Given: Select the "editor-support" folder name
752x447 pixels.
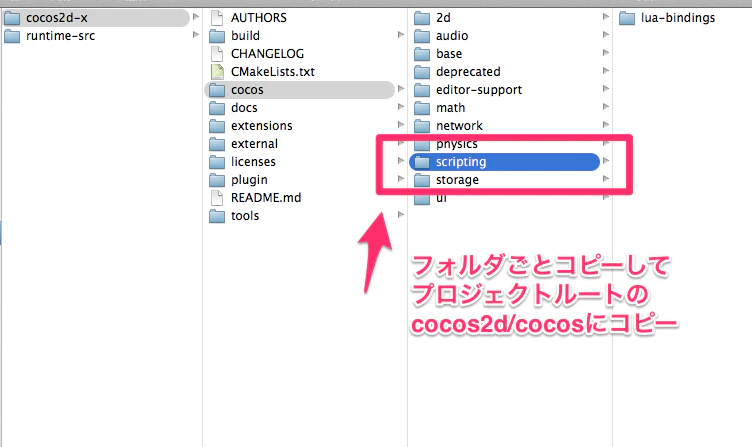Looking at the screenshot, I should 479,90.
